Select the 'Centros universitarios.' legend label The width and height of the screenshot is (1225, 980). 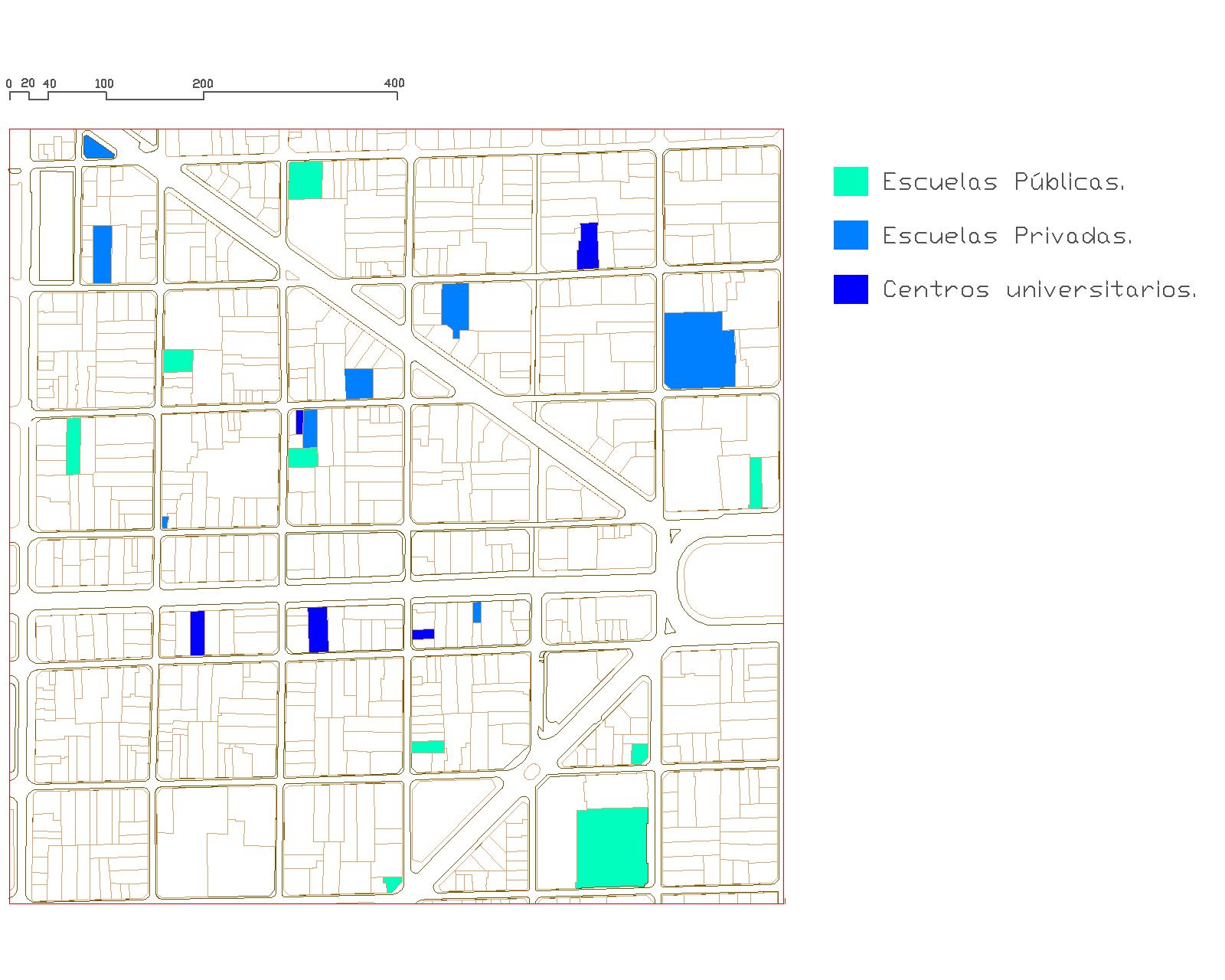1039,289
